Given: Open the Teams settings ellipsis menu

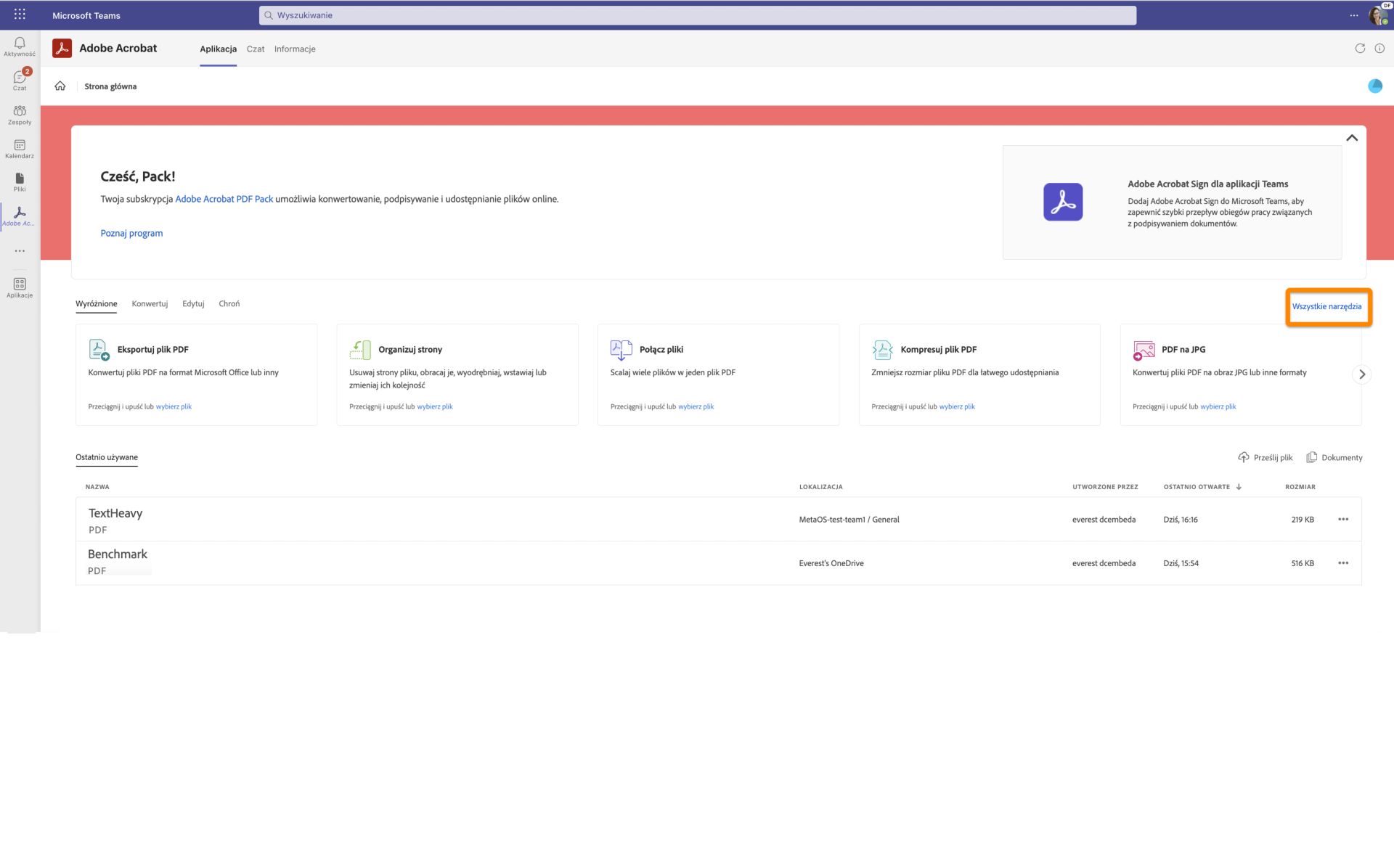Looking at the screenshot, I should [x=1354, y=15].
